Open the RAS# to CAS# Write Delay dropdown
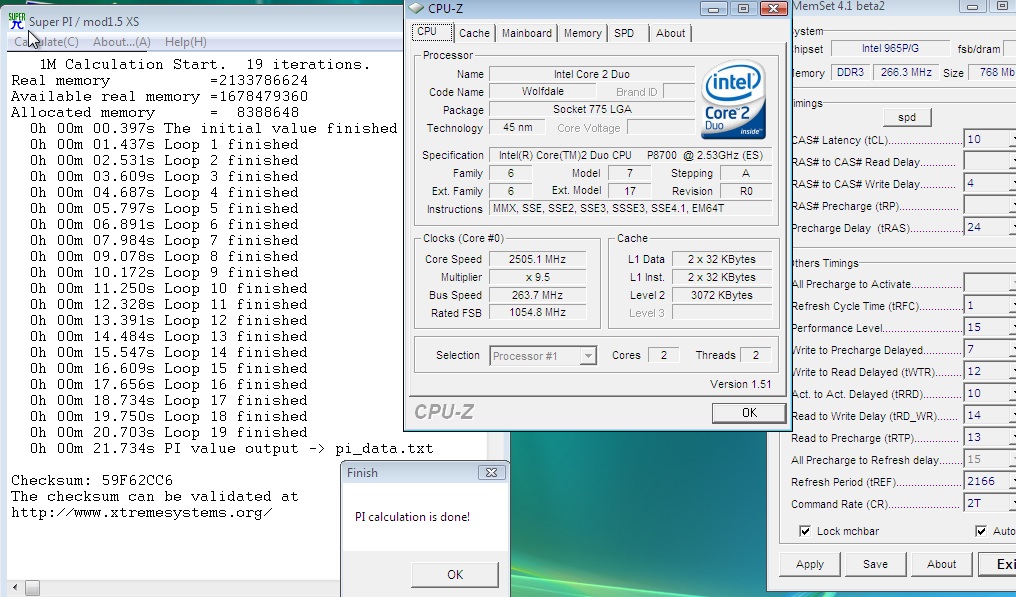The width and height of the screenshot is (1016, 597). point(1012,184)
